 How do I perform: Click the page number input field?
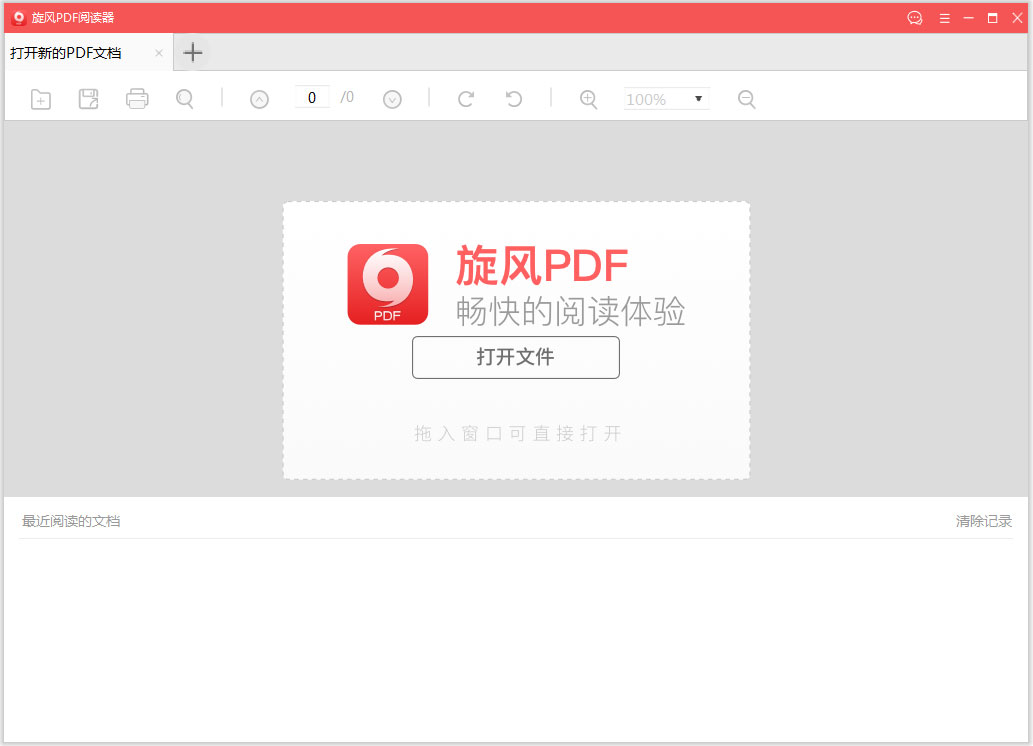pos(312,98)
